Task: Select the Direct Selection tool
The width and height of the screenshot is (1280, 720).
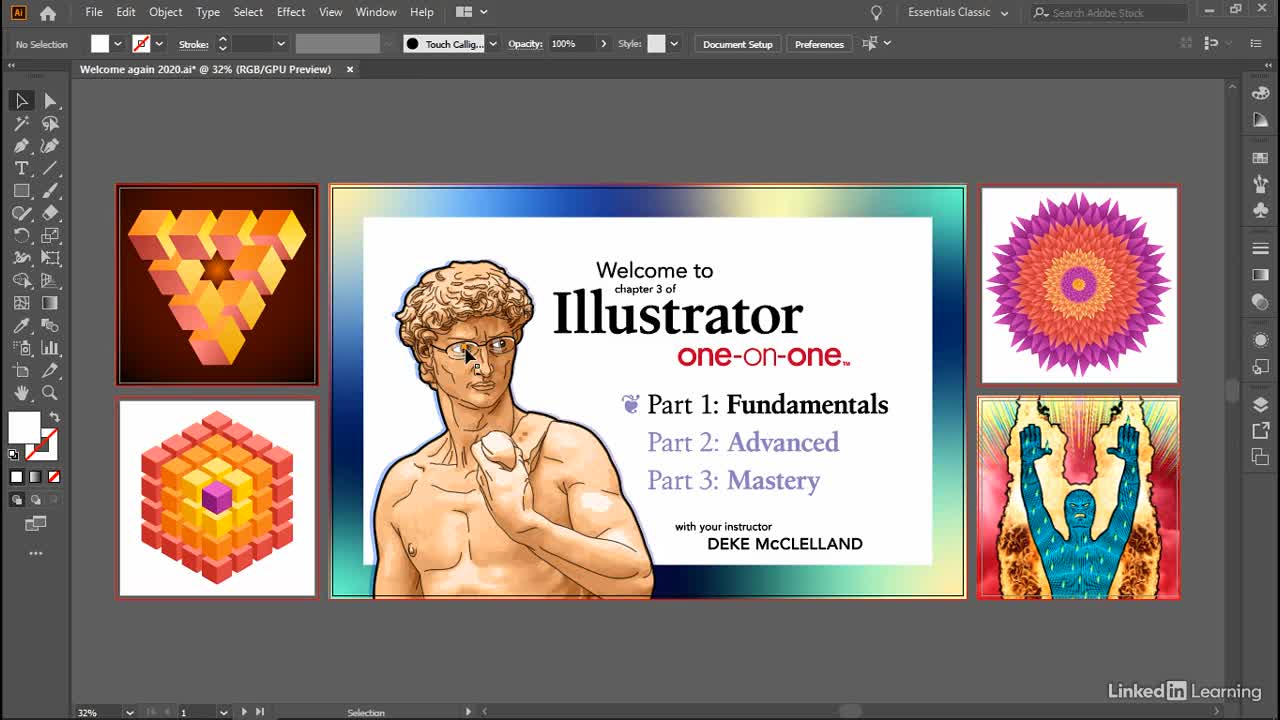Action: point(50,101)
